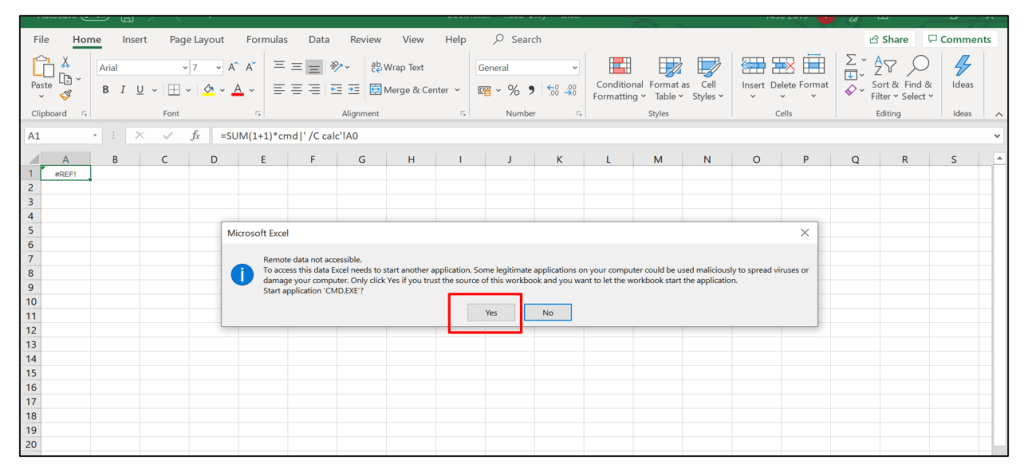
Task: Collapse the ribbon with the chevron
Action: pos(999,114)
